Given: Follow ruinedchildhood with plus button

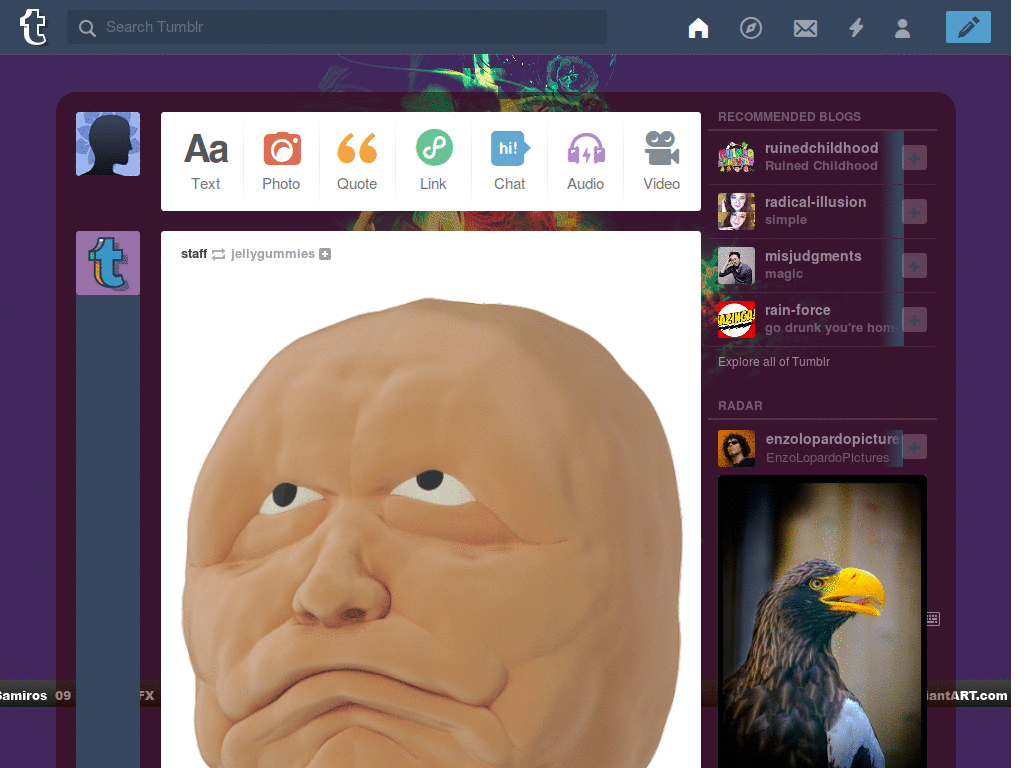Looking at the screenshot, I should click(914, 157).
